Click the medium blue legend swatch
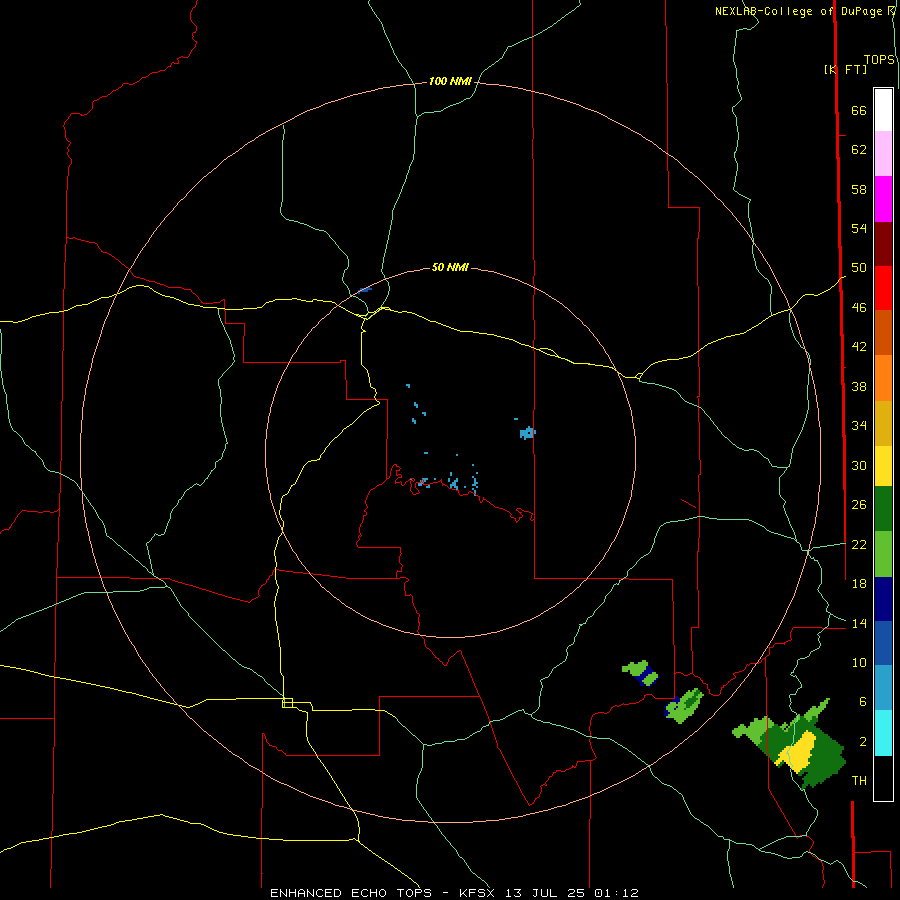900x900 pixels. tap(883, 643)
